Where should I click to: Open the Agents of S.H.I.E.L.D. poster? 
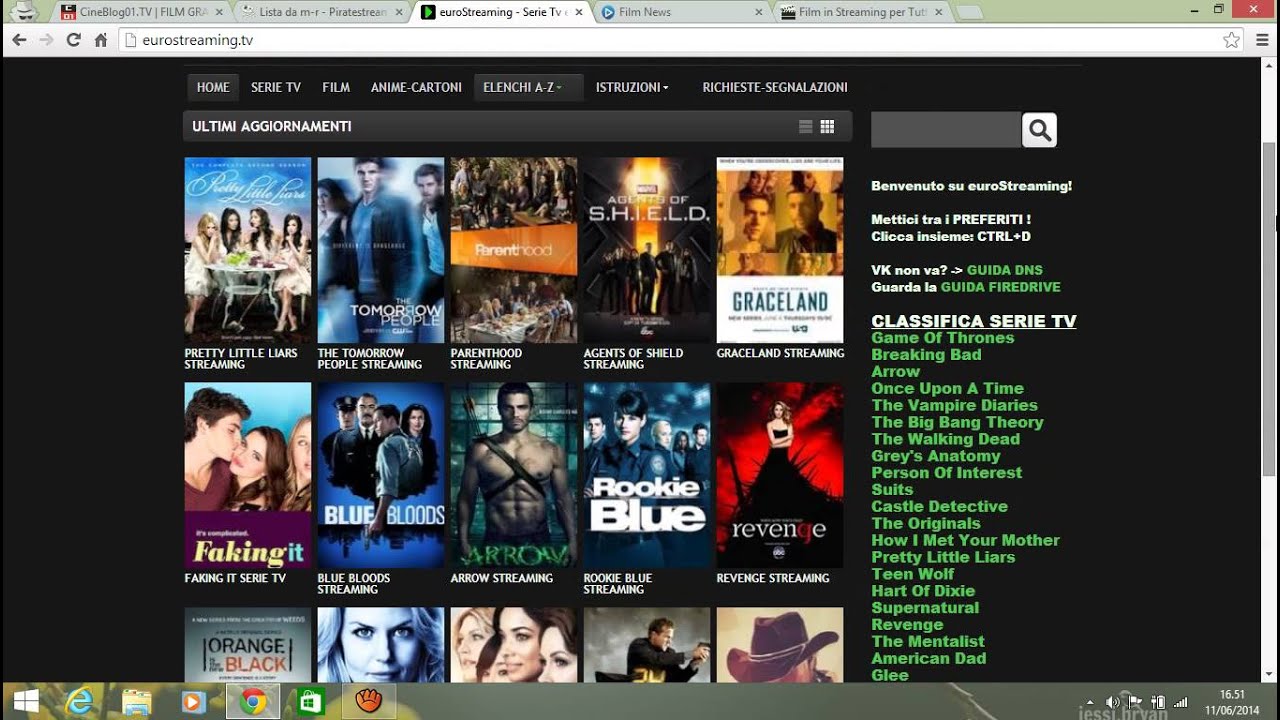coord(647,250)
